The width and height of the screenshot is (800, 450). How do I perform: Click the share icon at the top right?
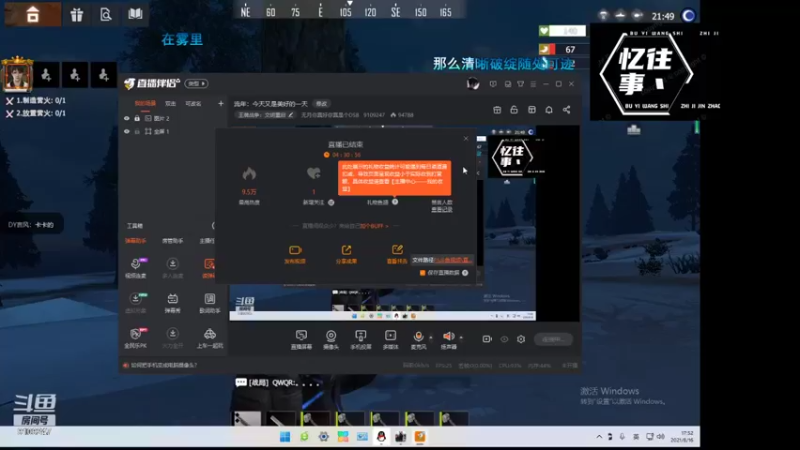[x=566, y=110]
